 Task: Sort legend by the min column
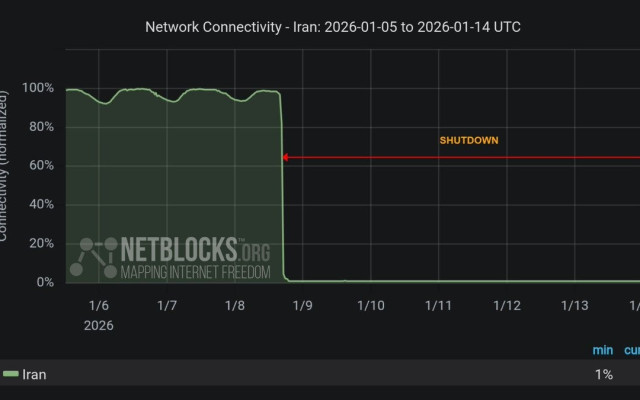point(601,350)
